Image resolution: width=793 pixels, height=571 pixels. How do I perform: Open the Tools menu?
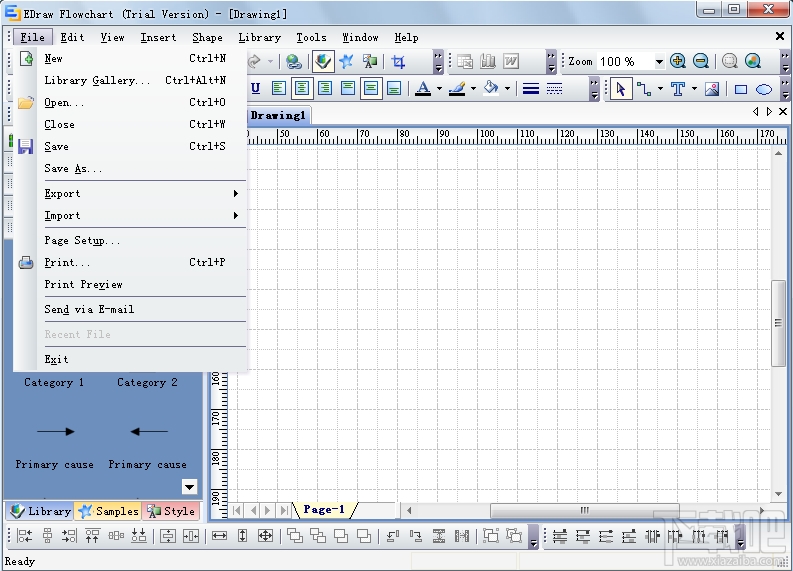pyautogui.click(x=311, y=37)
